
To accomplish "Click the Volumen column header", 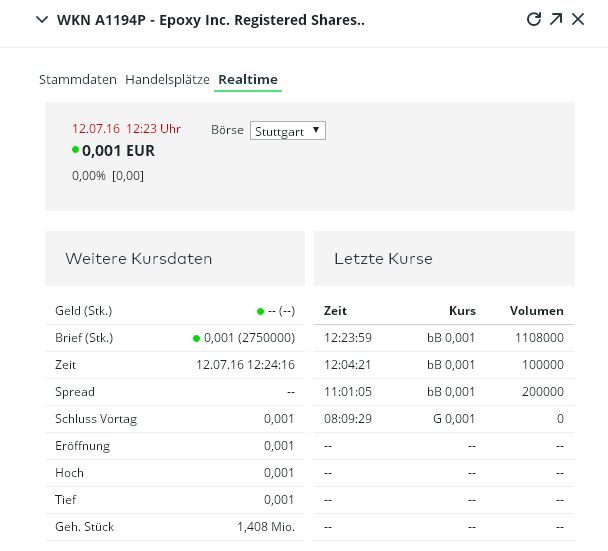I will (x=536, y=311).
